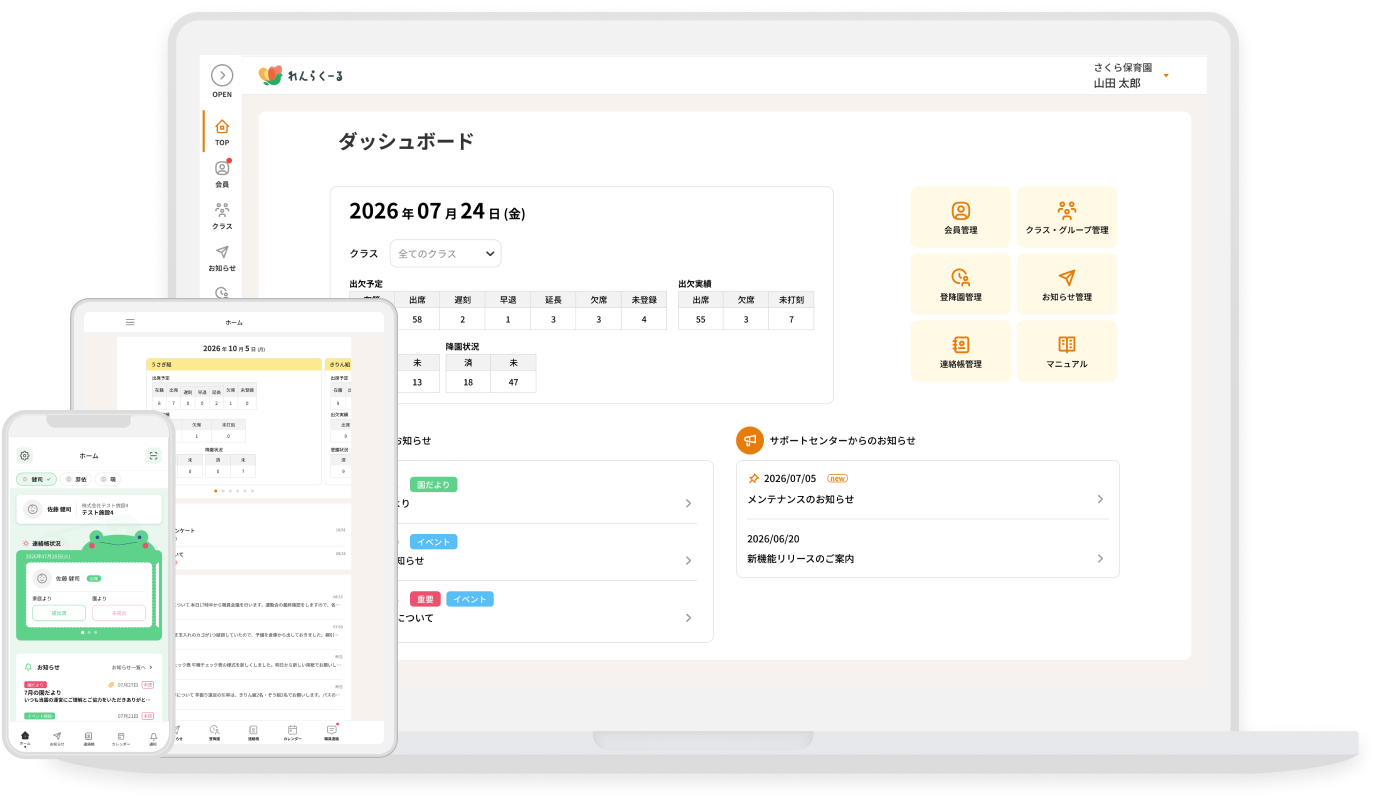Open the さくら保育園 user account dropdown arrow
This screenshot has height=802, width=1379.
click(x=1166, y=76)
